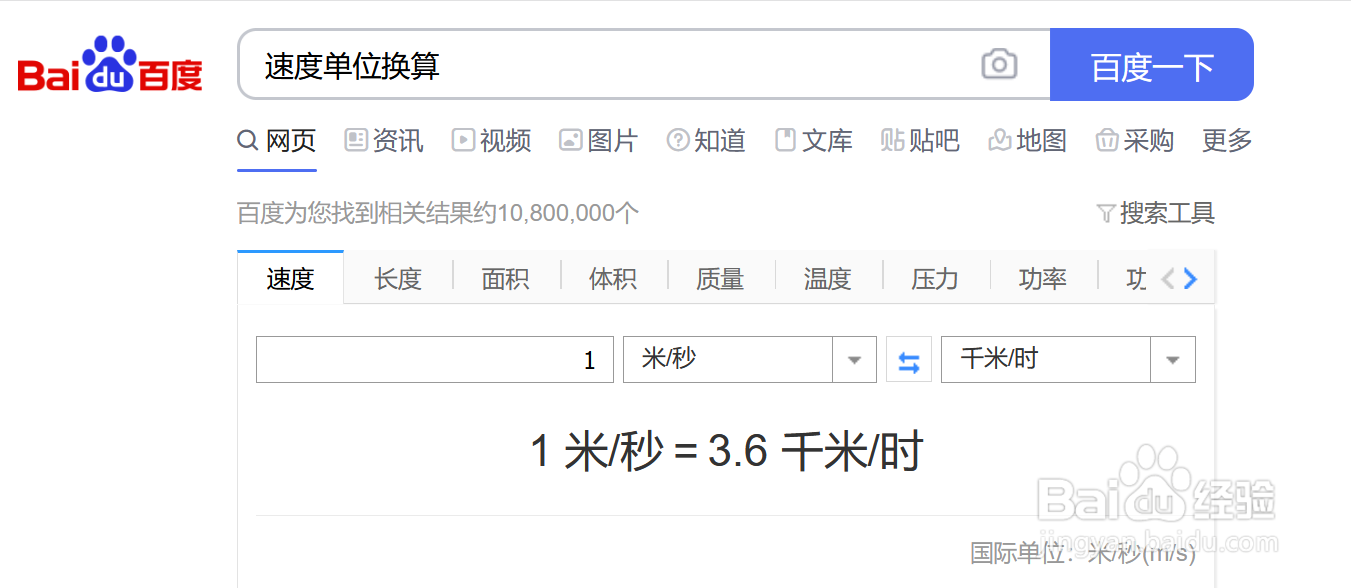Switch converter to 质量
Image resolution: width=1351 pixels, height=588 pixels.
pyautogui.click(x=720, y=279)
